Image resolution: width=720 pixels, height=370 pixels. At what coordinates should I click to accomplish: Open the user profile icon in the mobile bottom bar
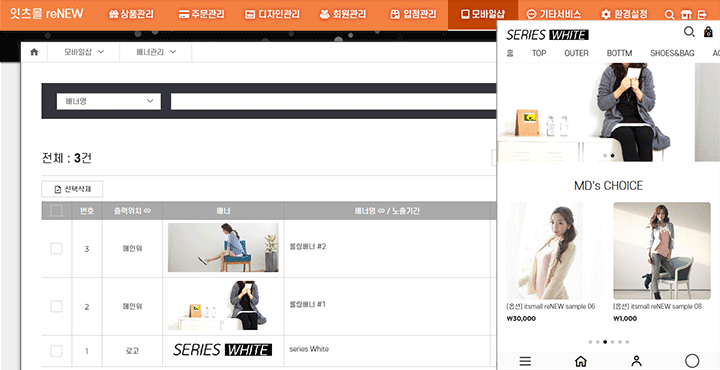pyautogui.click(x=636, y=361)
